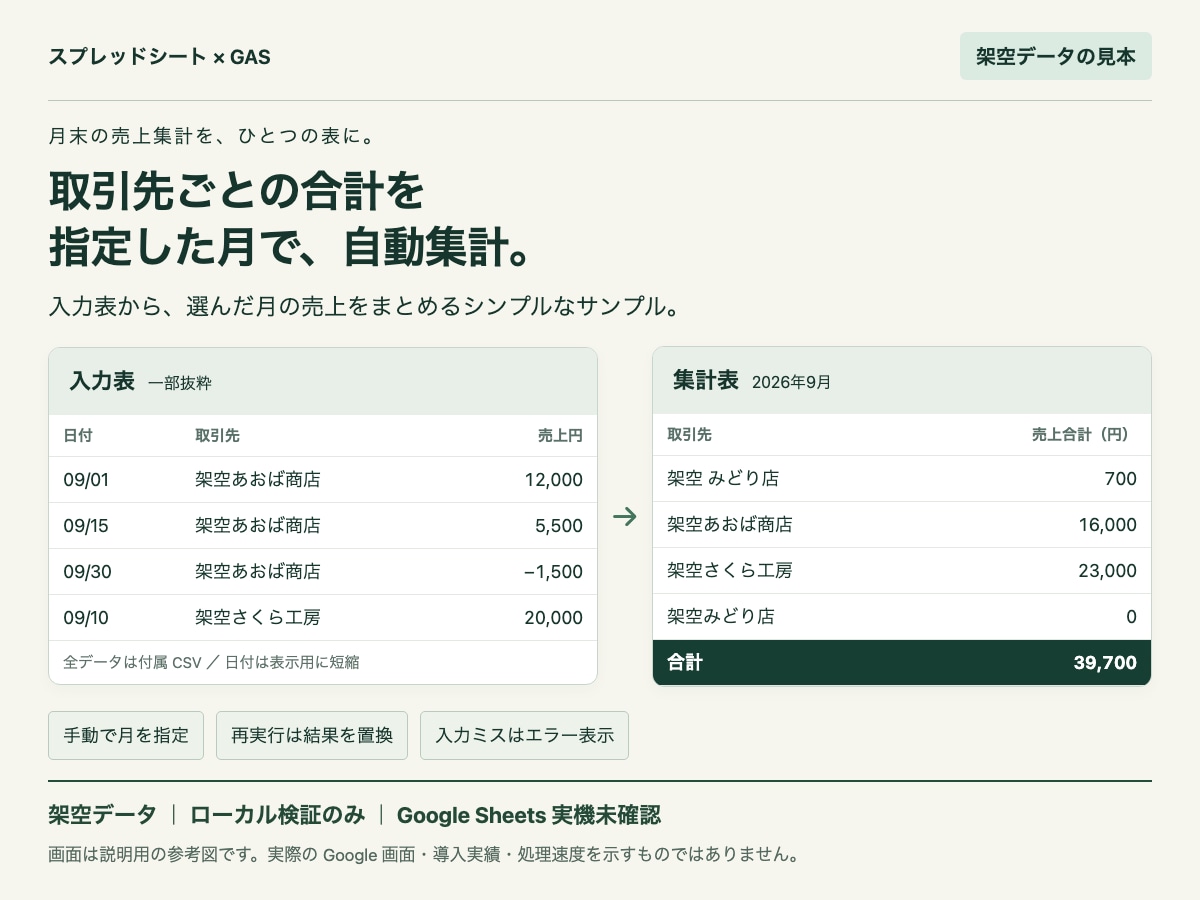The width and height of the screenshot is (1200, 900).
Task: Select the 09/15 date cell
Action: click(86, 526)
